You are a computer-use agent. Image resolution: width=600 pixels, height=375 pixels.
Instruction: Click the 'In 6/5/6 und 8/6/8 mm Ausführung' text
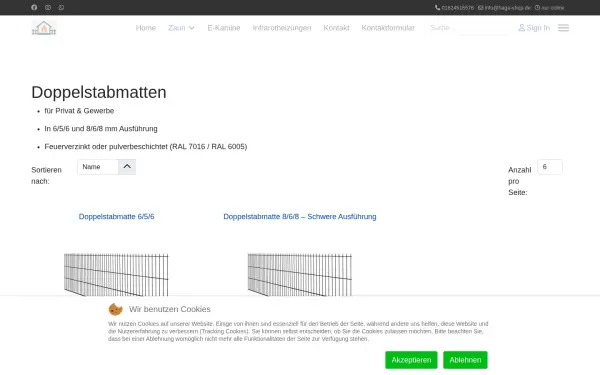coord(101,129)
